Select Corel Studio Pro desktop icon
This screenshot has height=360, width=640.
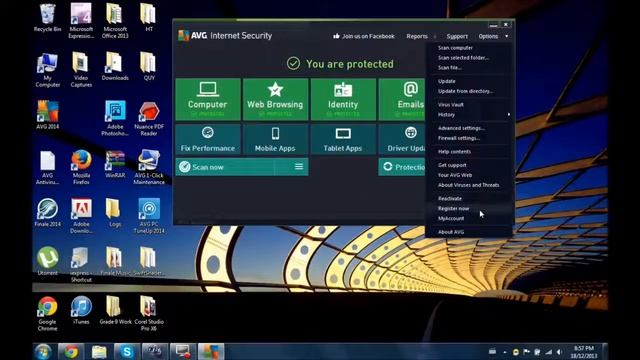click(x=149, y=313)
